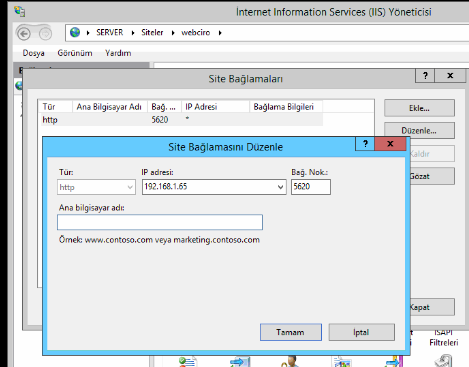
Task: Click help button of Site Bağlamasını Düzenle dialog
Action: point(365,144)
